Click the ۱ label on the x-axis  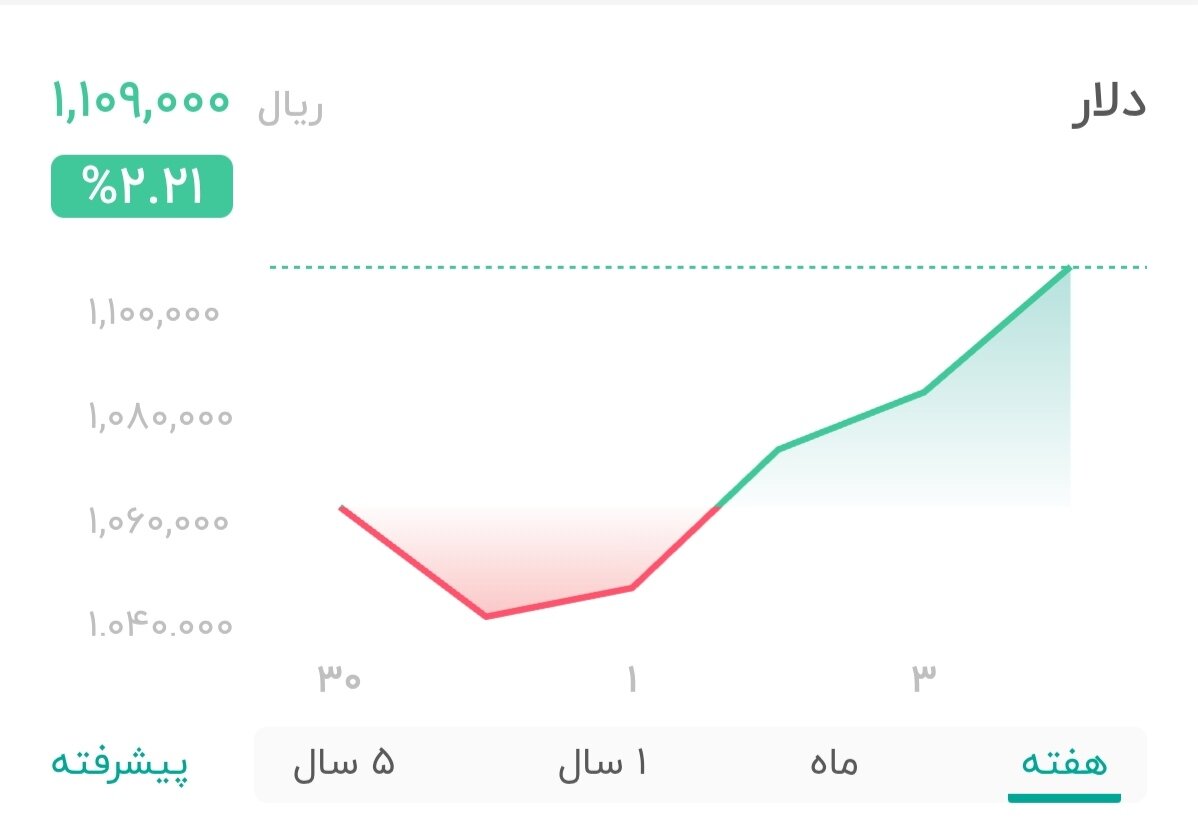tap(630, 676)
